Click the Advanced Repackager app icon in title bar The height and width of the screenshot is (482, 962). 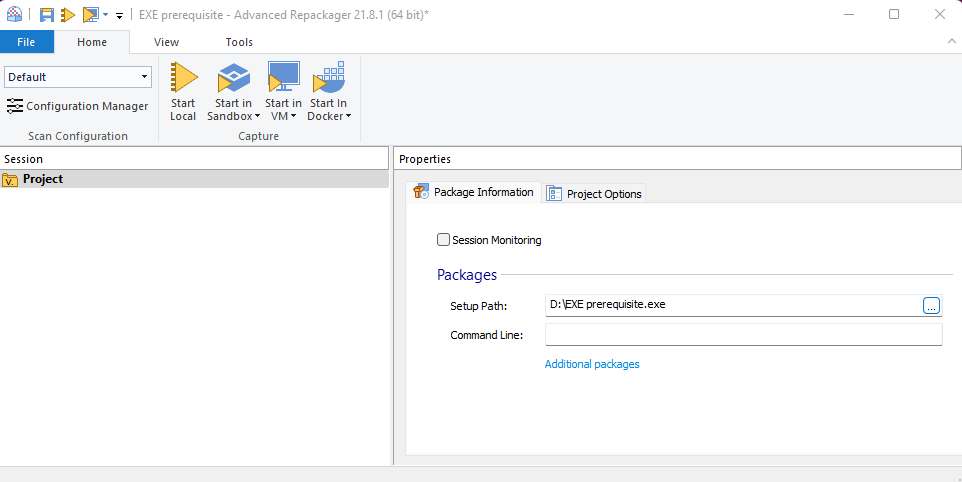[x=14, y=14]
